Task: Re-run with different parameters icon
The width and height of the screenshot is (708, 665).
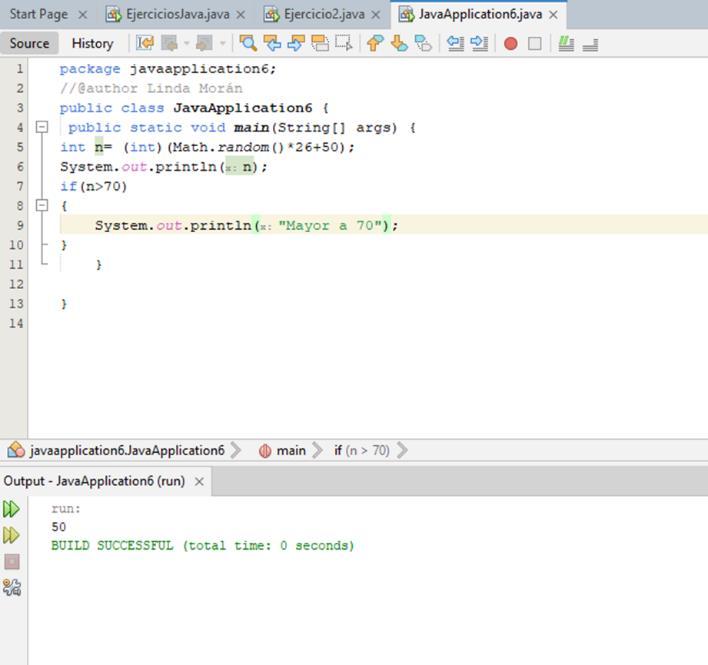Action: click(x=11, y=535)
